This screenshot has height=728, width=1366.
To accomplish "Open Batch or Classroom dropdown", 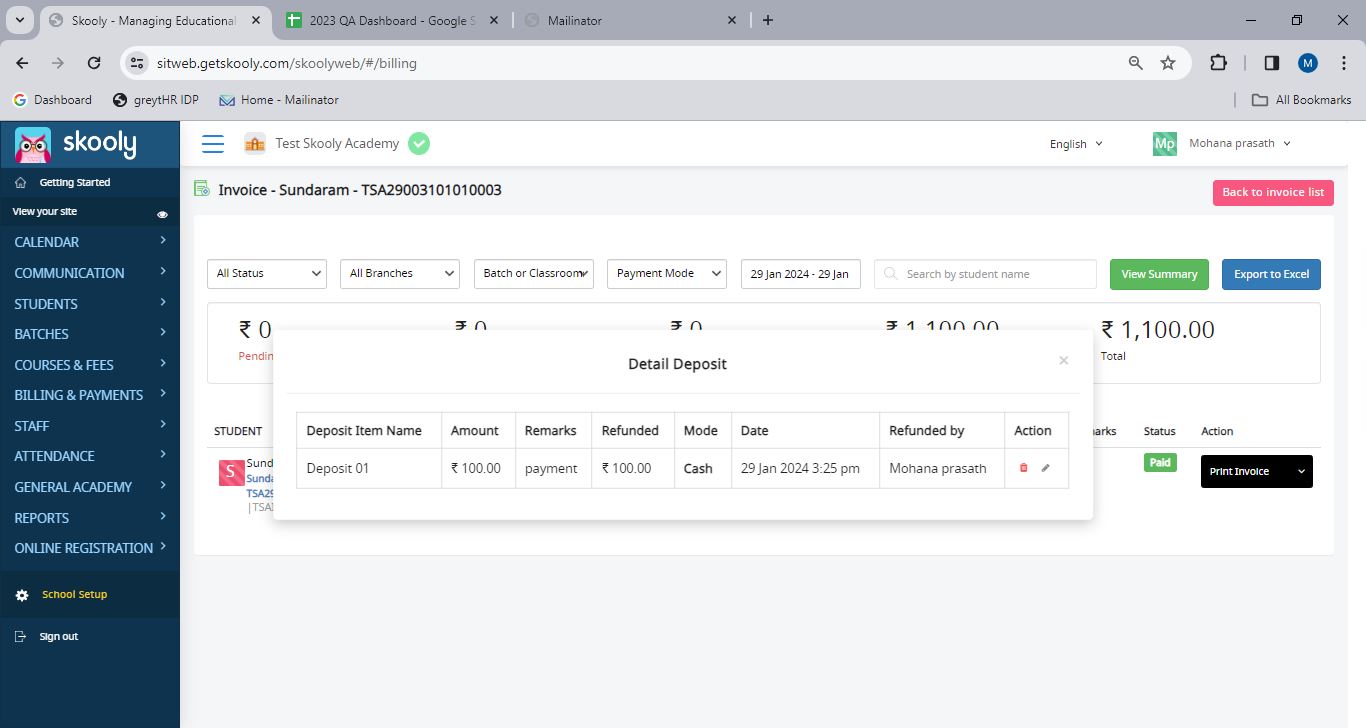I will pos(534,274).
